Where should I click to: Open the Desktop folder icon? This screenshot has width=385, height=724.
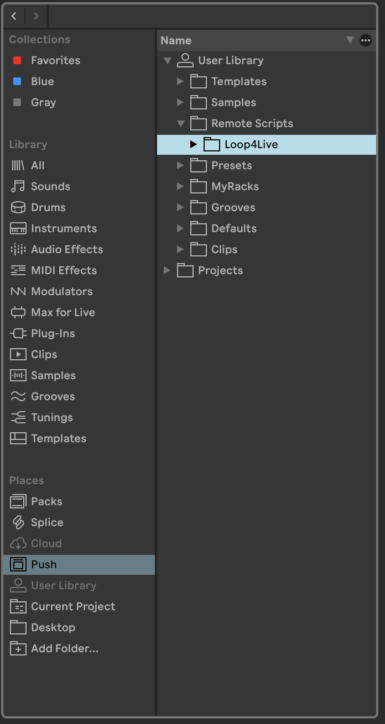coord(18,627)
